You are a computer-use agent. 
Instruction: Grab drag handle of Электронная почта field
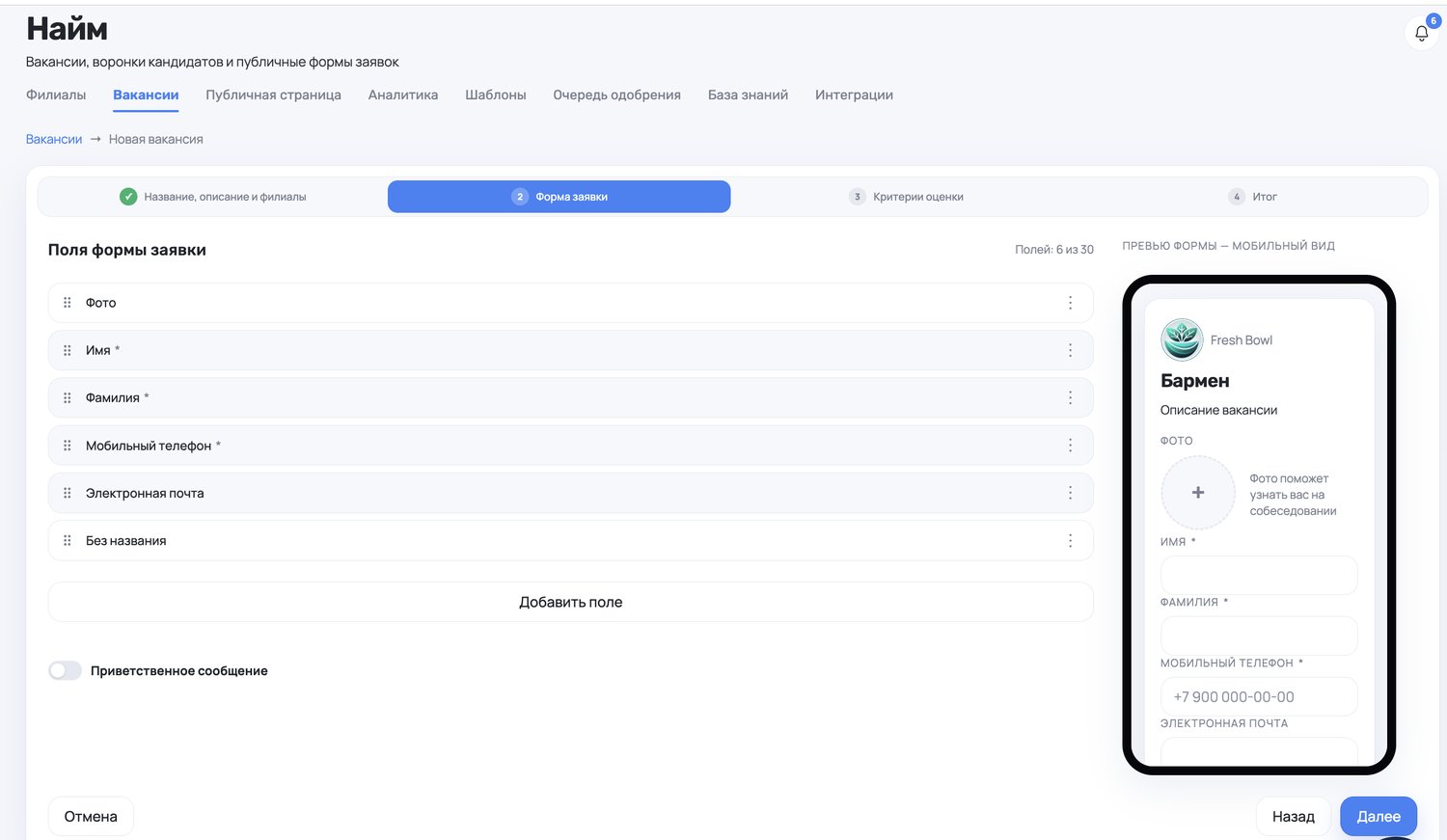[68, 493]
